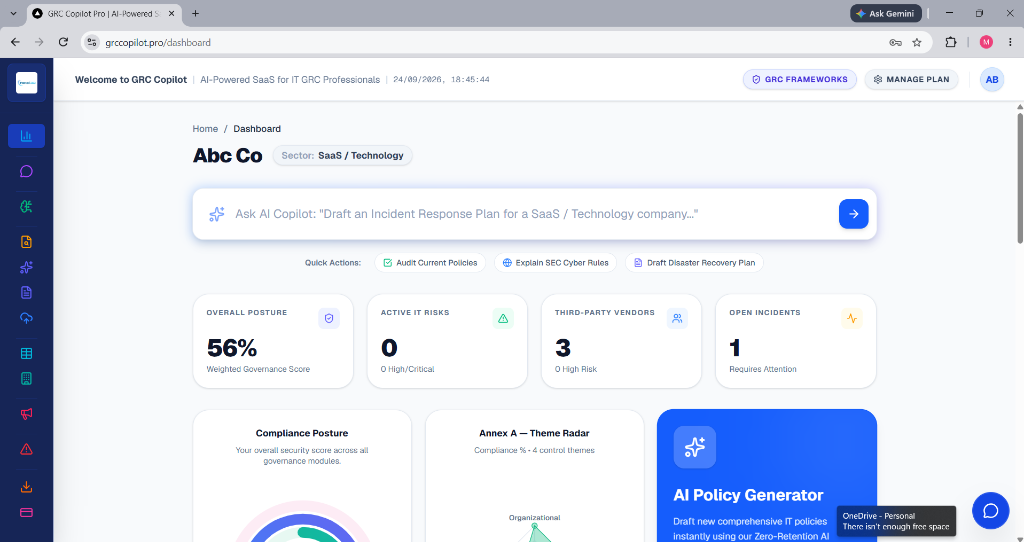
Task: Click the Ask Gemini button in Chrome
Action: point(886,13)
